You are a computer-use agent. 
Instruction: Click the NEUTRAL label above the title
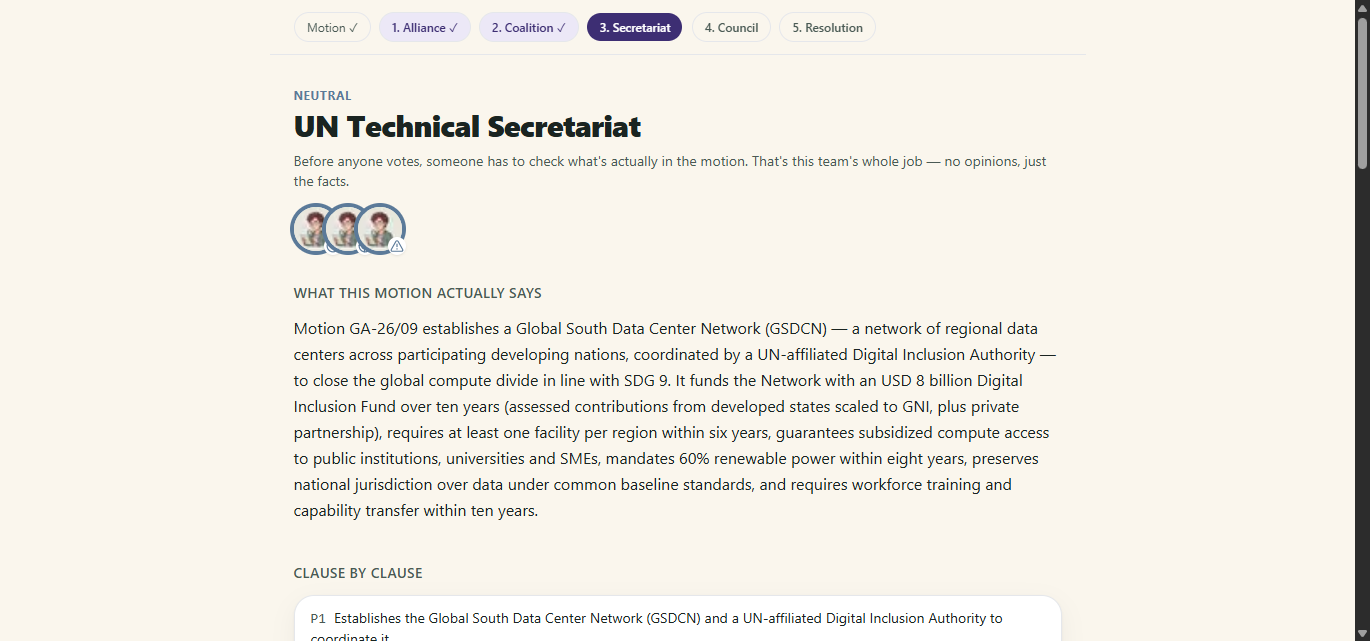[x=322, y=96]
